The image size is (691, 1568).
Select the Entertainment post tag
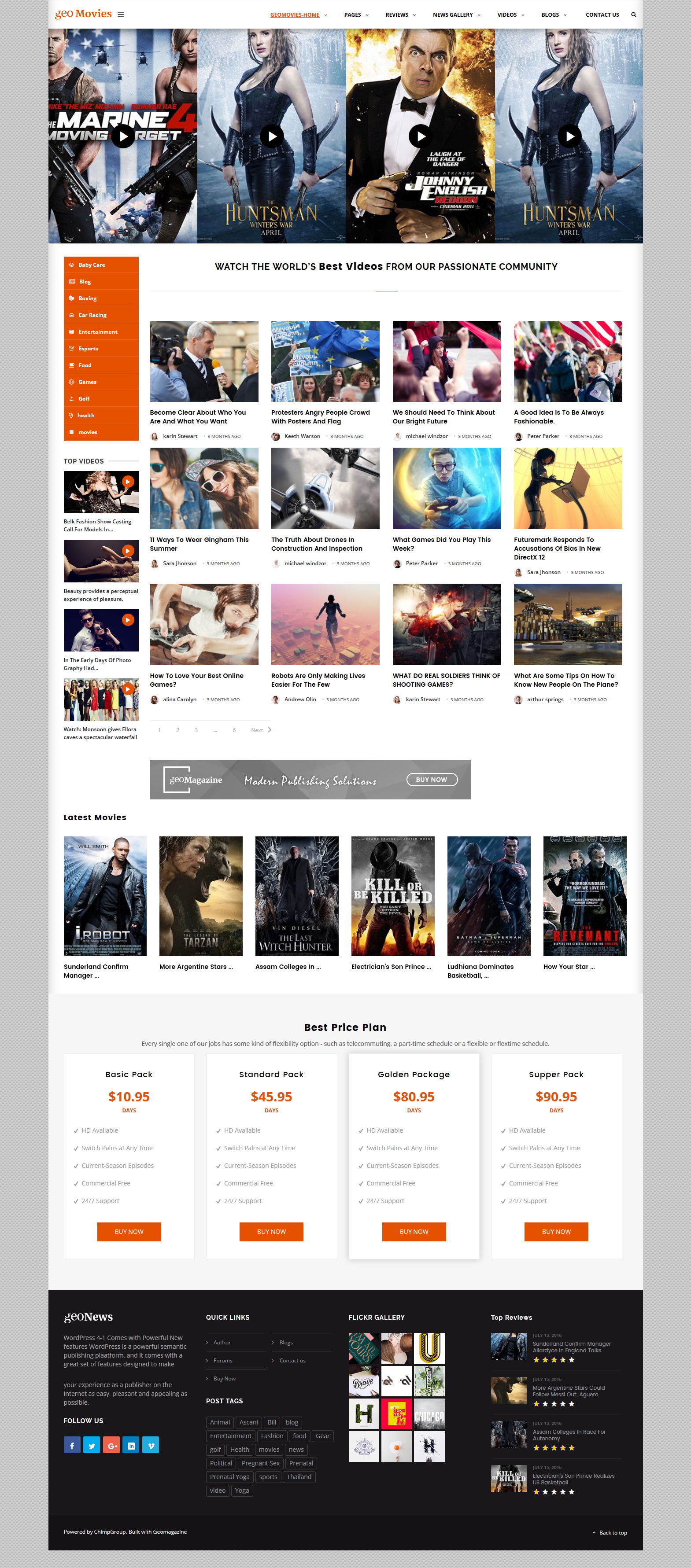(230, 1436)
